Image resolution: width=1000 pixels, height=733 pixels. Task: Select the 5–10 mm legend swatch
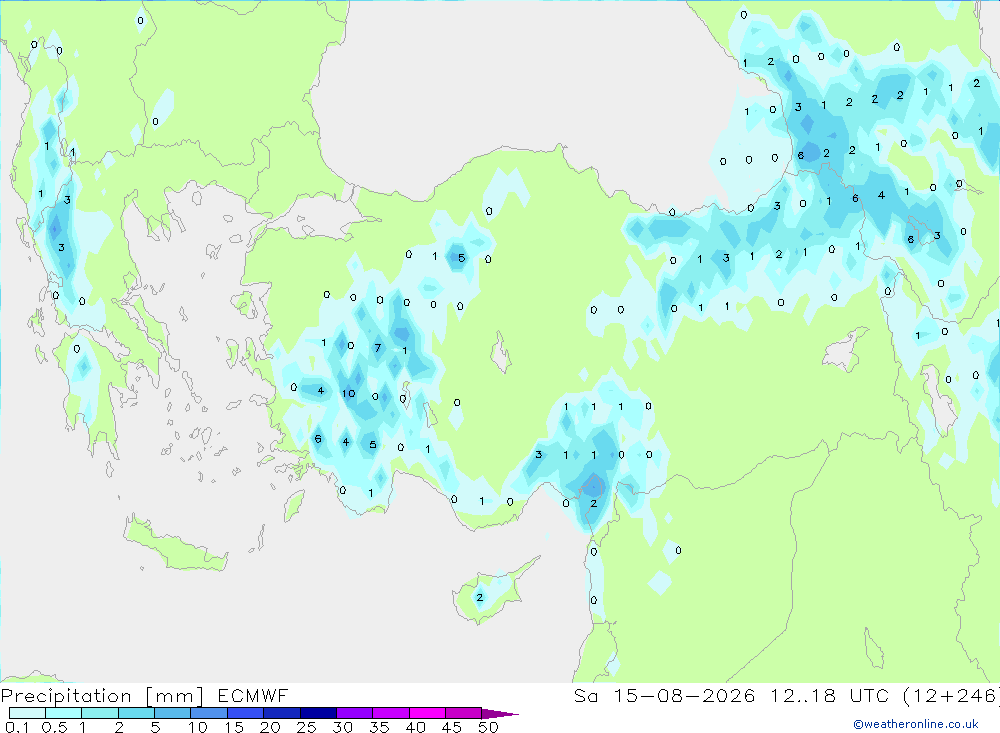click(172, 713)
